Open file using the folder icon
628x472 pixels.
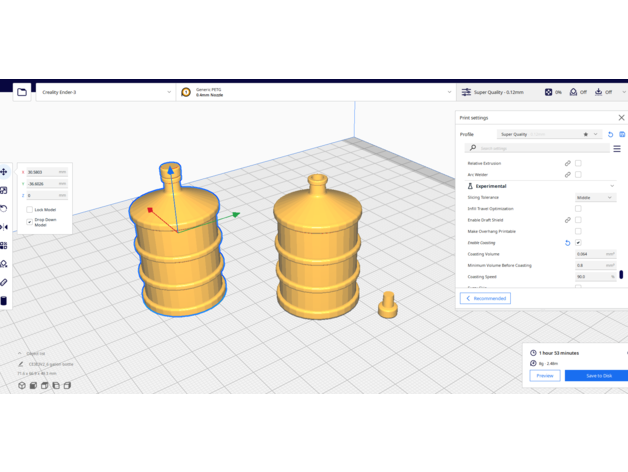22,92
